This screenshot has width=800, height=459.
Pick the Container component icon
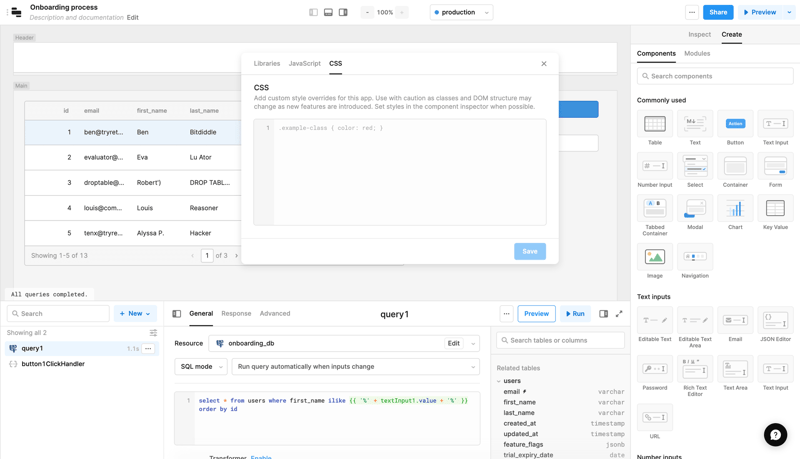pos(735,166)
